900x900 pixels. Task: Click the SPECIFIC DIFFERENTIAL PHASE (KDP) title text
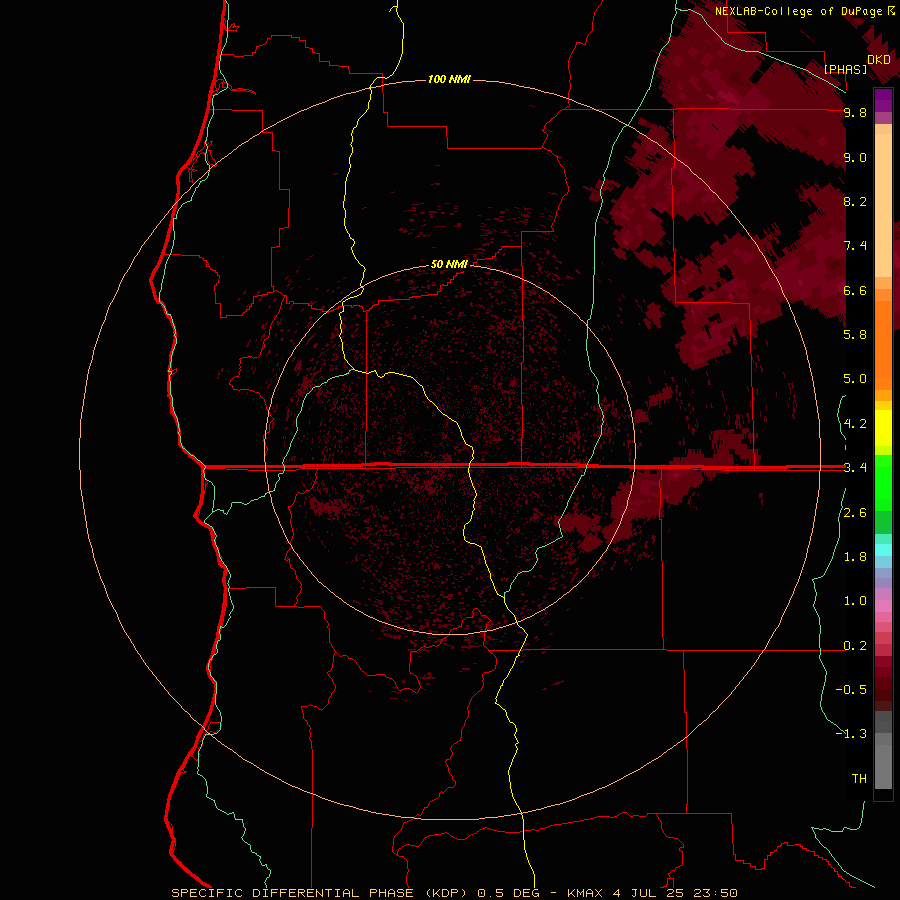319,893
